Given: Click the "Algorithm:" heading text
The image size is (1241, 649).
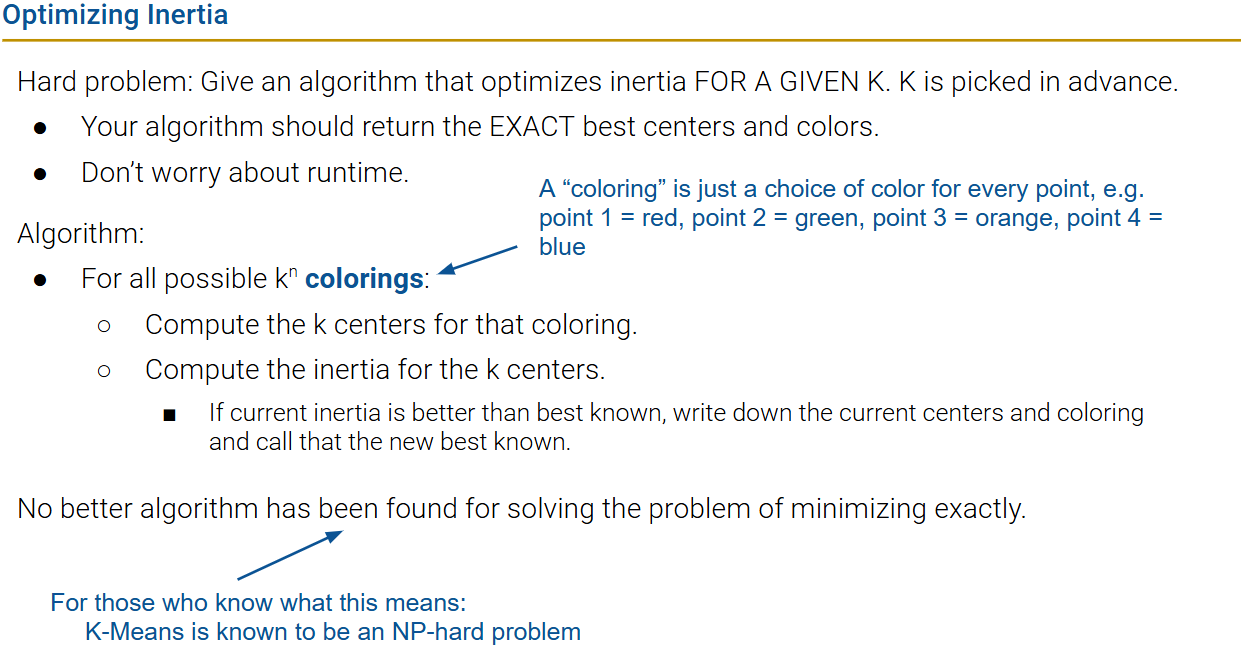Looking at the screenshot, I should 81,234.
